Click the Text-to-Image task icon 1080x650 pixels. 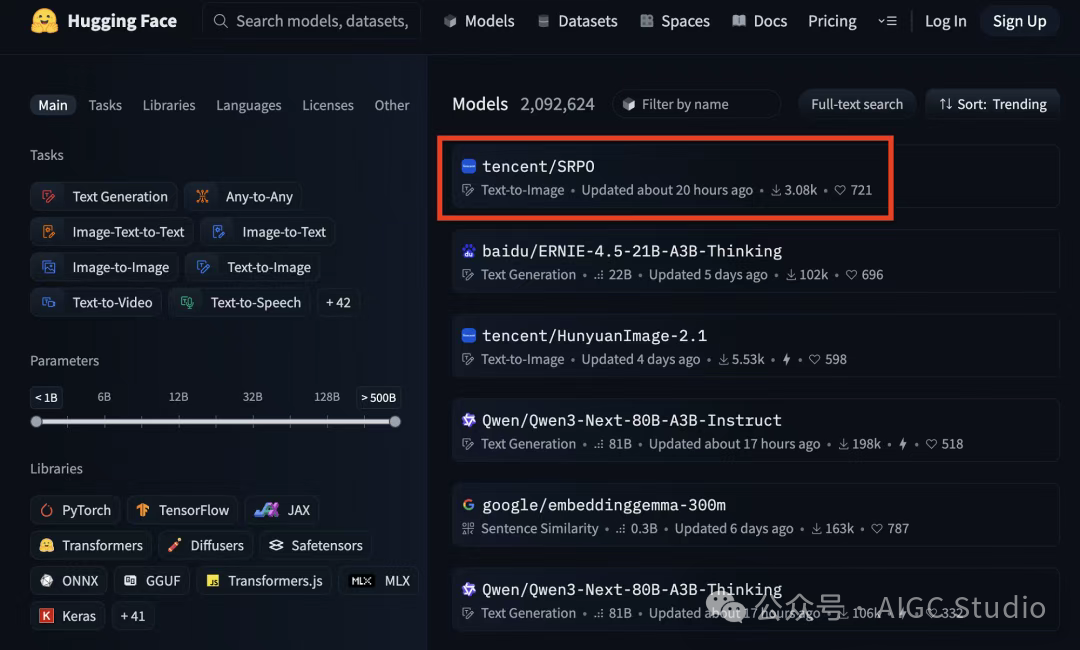tap(203, 266)
